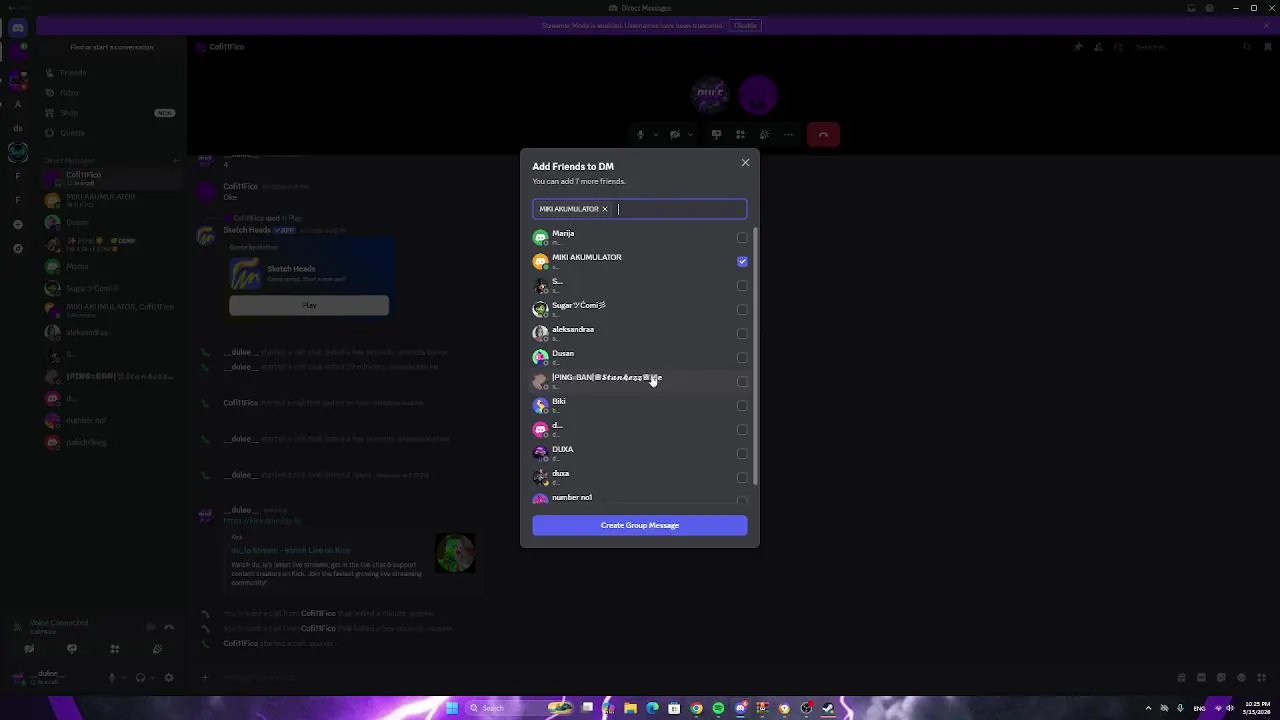This screenshot has width=1280, height=720.
Task: Tick the checkbox for Biki
Action: tap(742, 405)
